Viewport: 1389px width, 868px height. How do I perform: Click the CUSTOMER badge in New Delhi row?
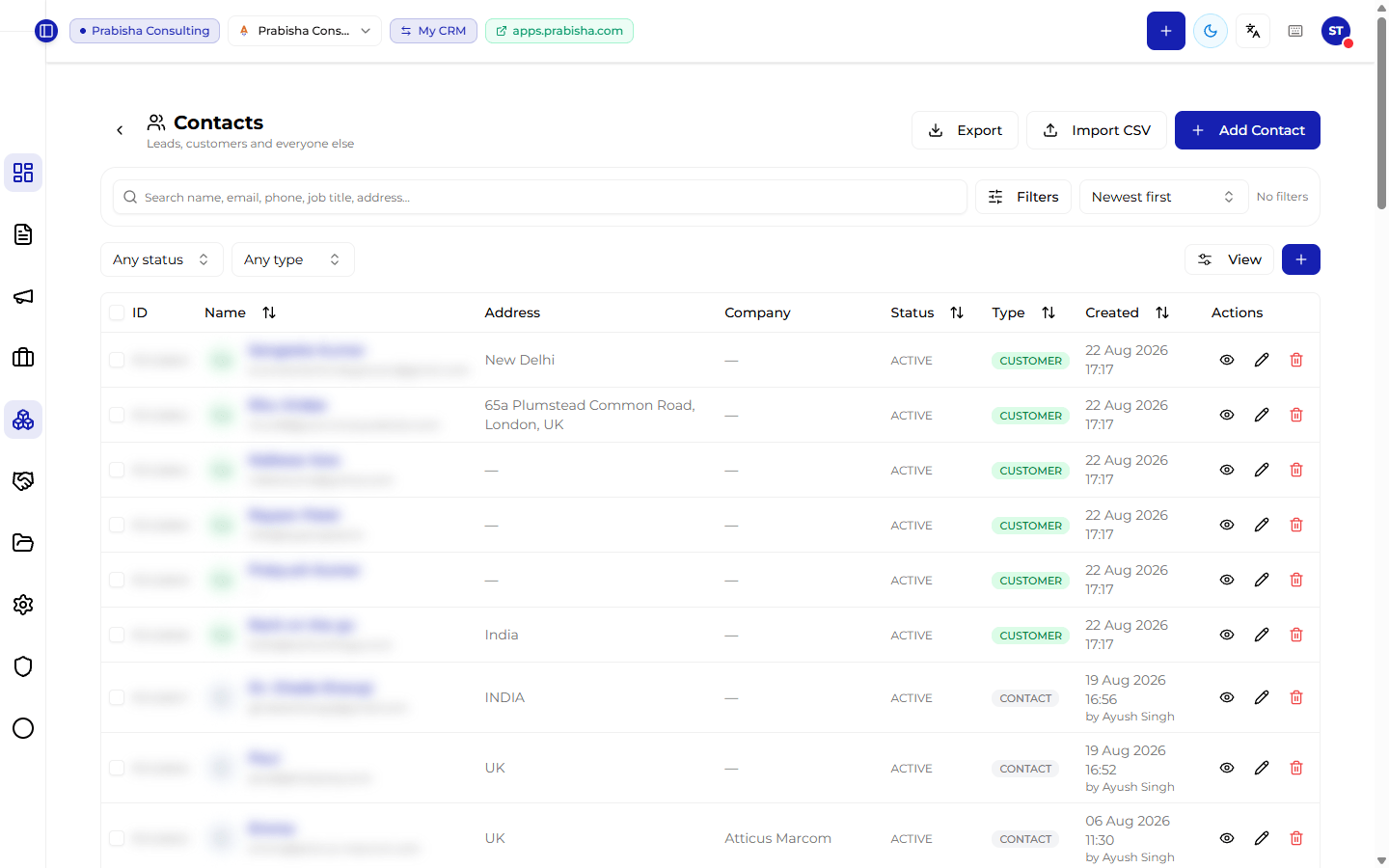click(x=1030, y=361)
